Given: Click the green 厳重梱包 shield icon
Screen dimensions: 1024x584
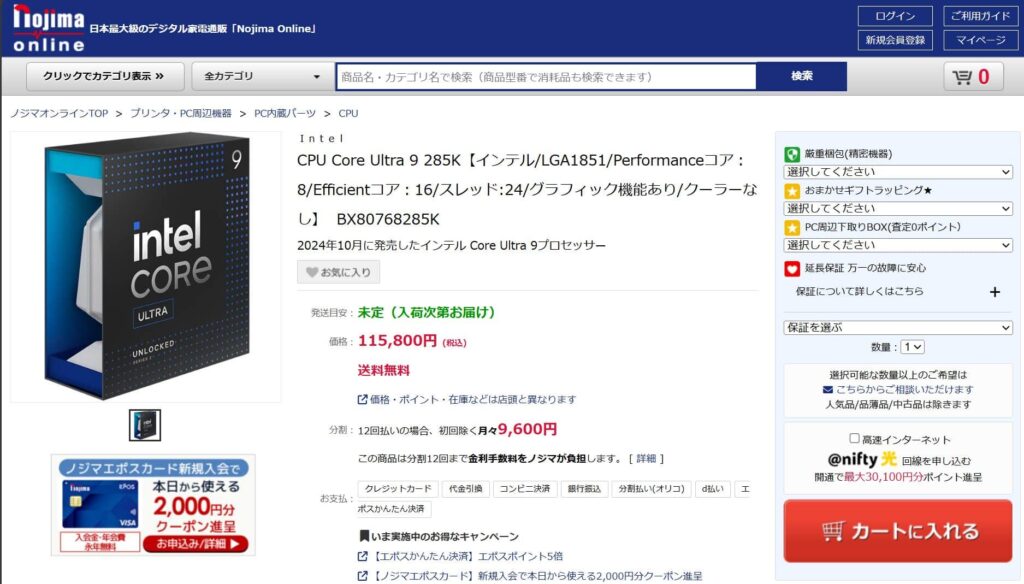Looking at the screenshot, I should (792, 154).
